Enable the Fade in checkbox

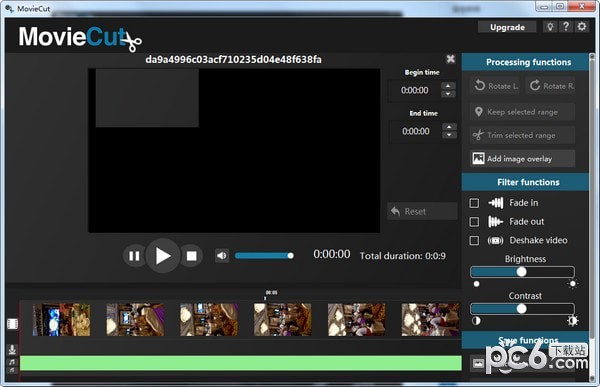click(474, 203)
